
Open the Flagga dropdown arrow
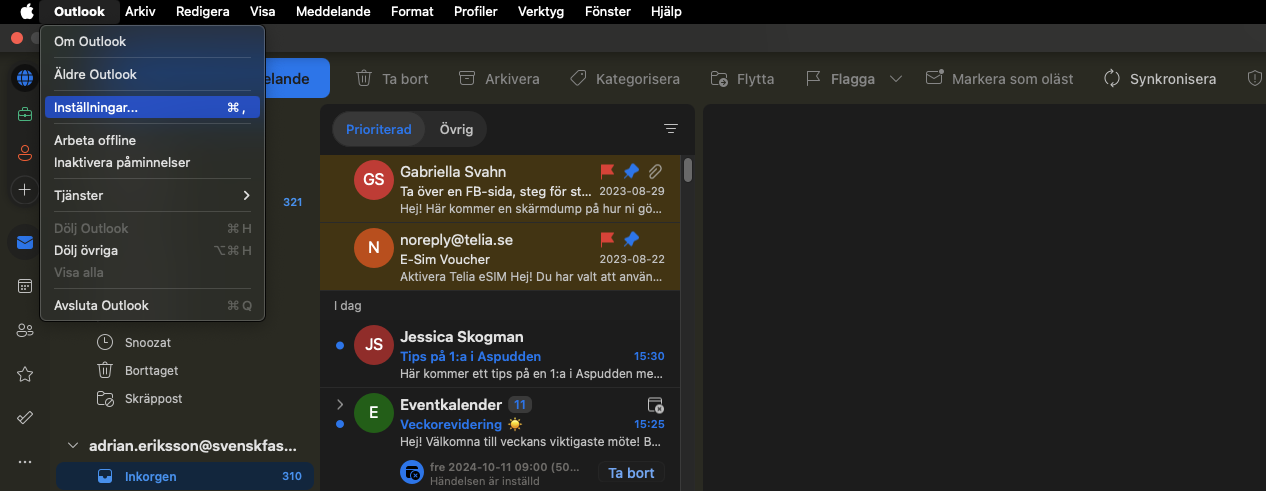tap(895, 79)
